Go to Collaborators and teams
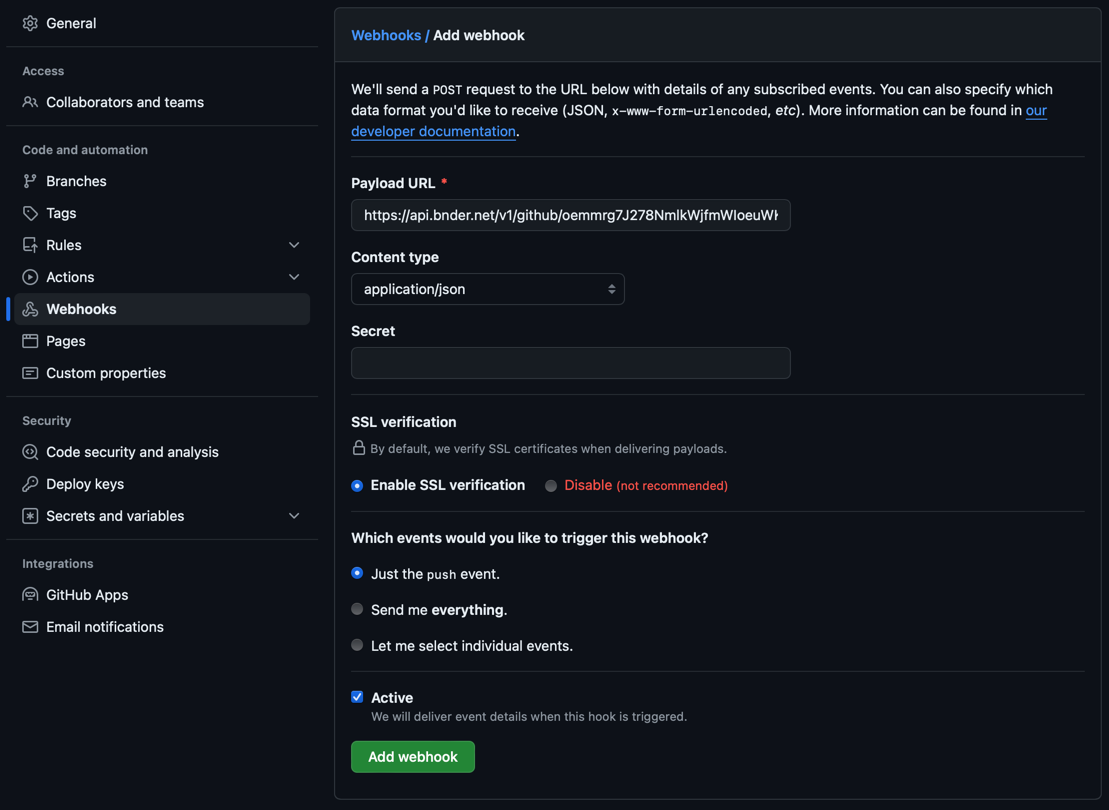 pyautogui.click(x=162, y=103)
